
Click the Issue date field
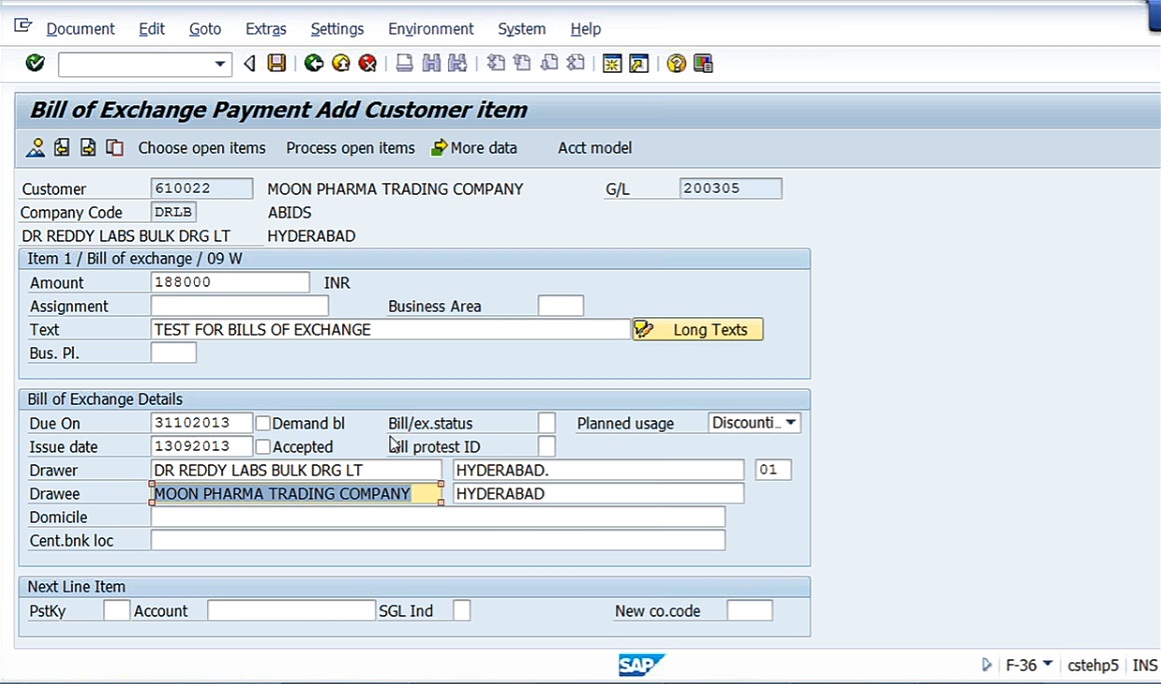(x=201, y=446)
